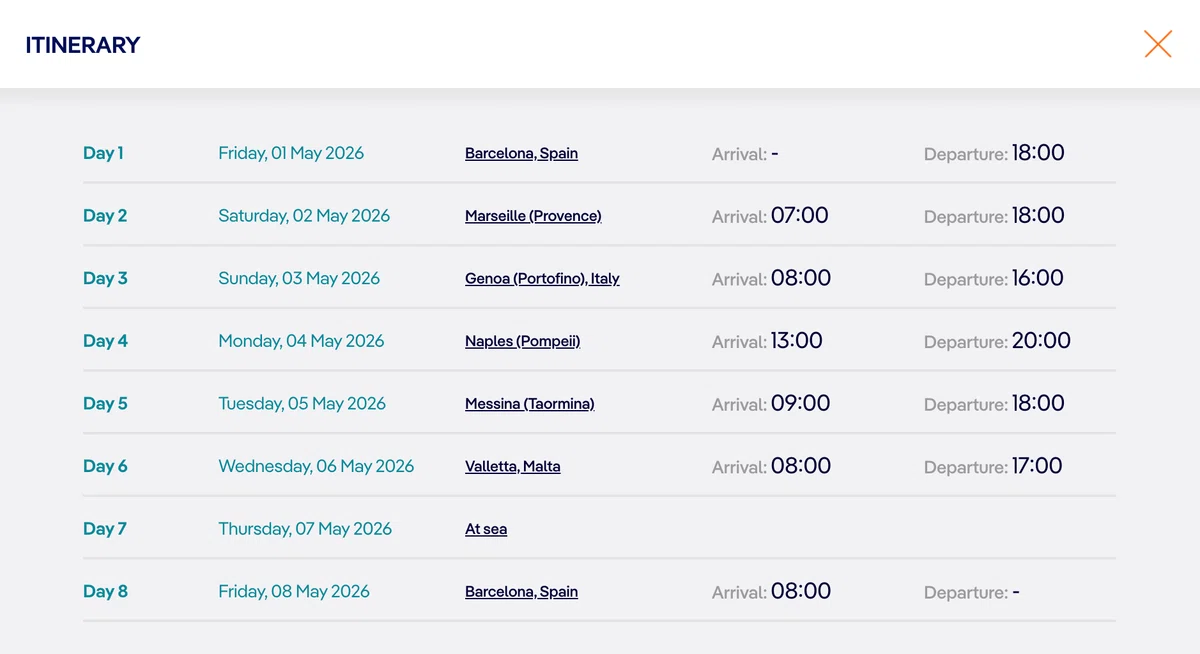Image resolution: width=1200 pixels, height=654 pixels.
Task: Select the Marseille arrival time 07:00
Action: click(x=800, y=216)
